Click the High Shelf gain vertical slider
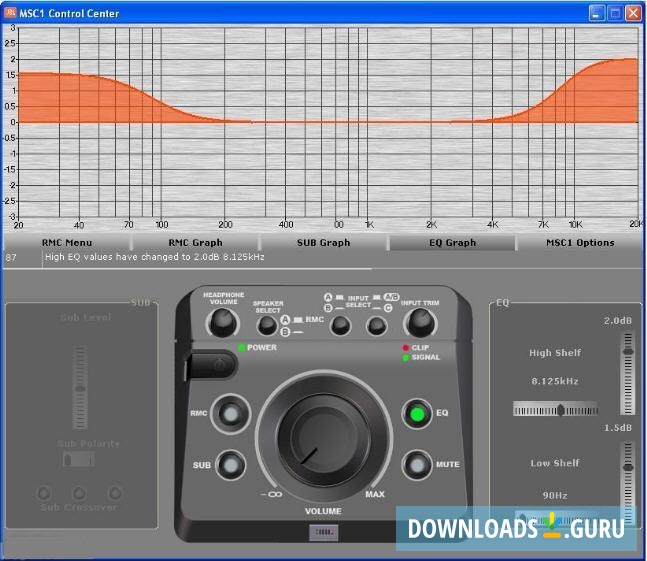Image resolution: width=647 pixels, height=561 pixels. pyautogui.click(x=628, y=373)
